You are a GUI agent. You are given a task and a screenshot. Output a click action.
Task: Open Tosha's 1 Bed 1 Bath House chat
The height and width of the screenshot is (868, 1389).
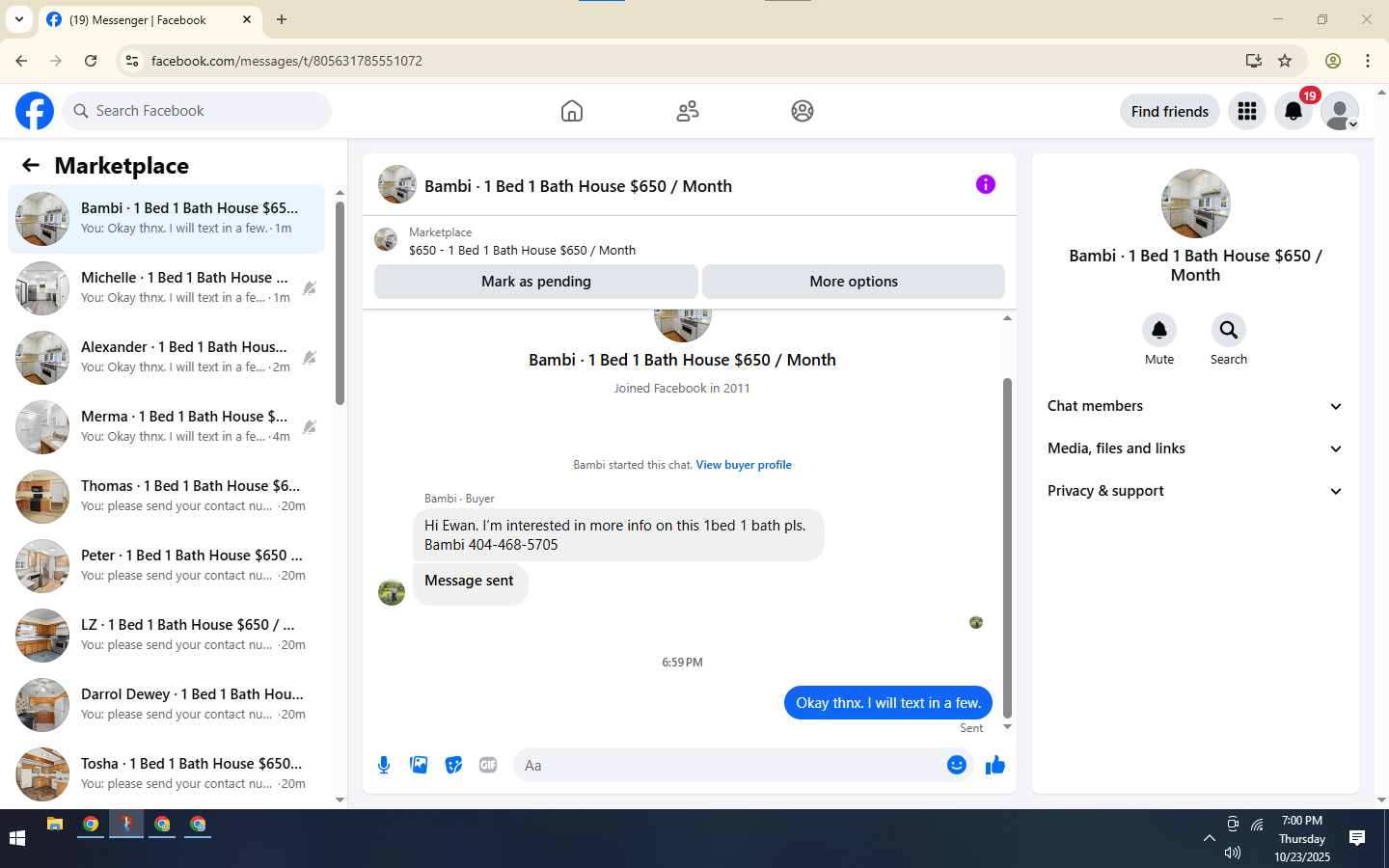(x=166, y=774)
